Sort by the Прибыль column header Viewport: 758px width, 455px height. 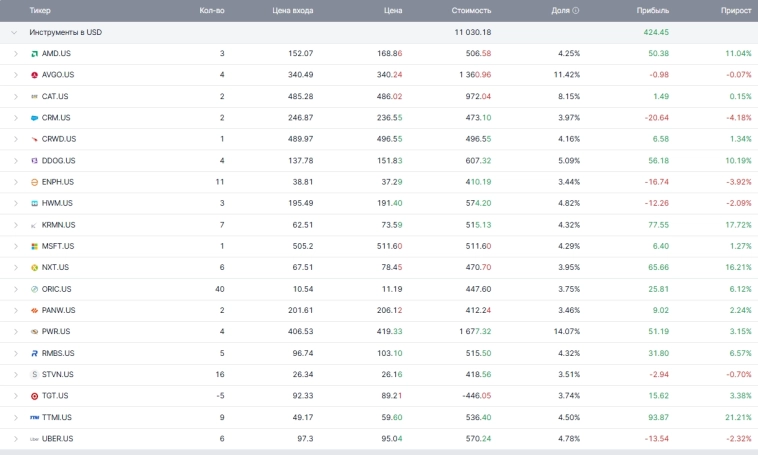(x=653, y=10)
